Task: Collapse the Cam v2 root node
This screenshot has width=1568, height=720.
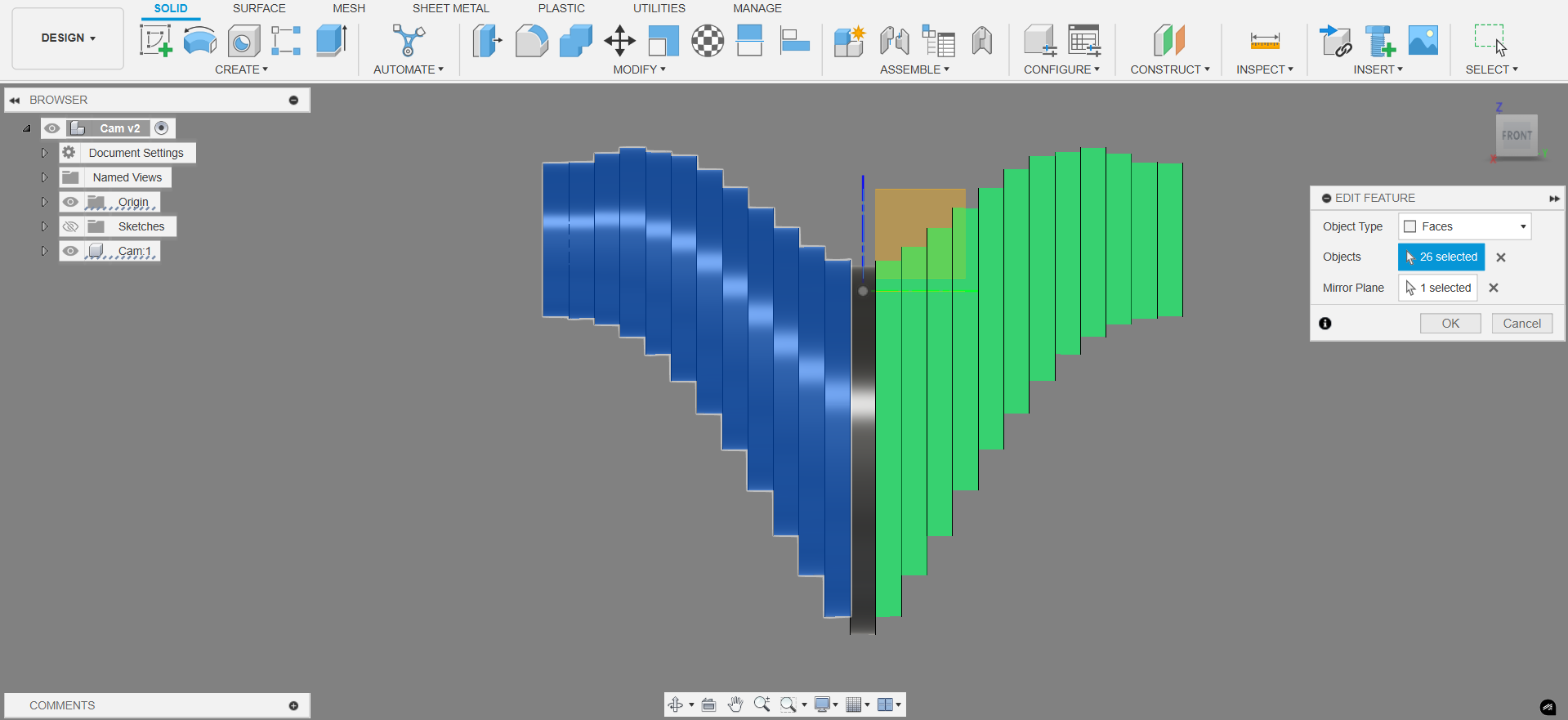Action: click(x=26, y=128)
